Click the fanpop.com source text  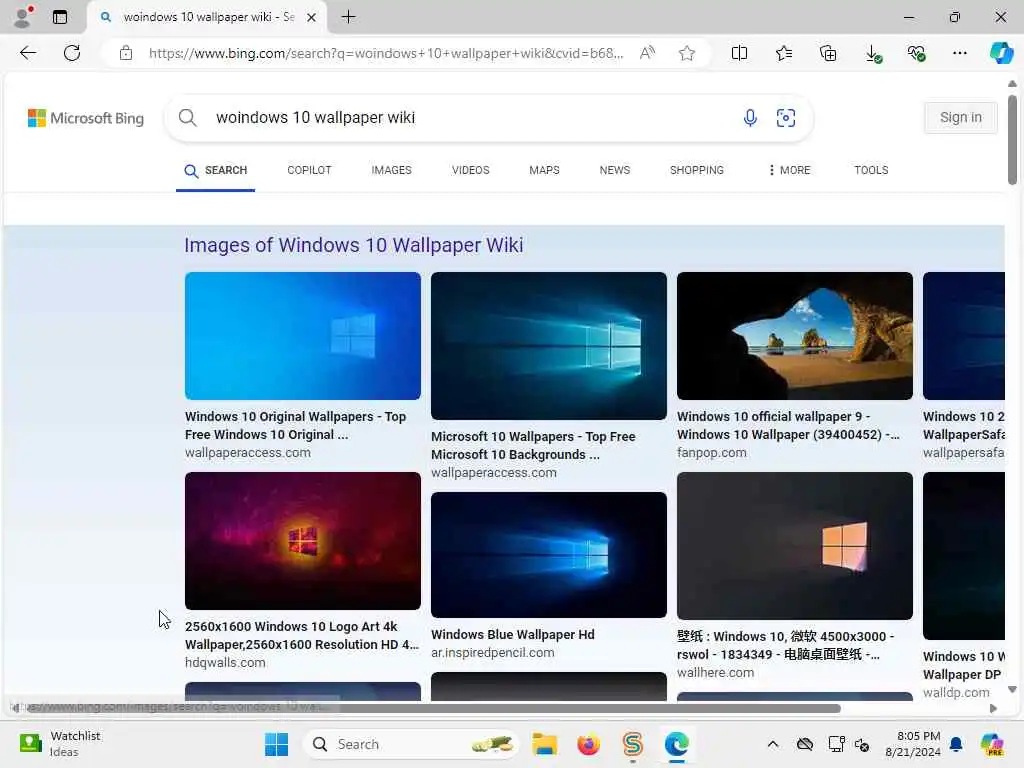pyautogui.click(x=711, y=453)
